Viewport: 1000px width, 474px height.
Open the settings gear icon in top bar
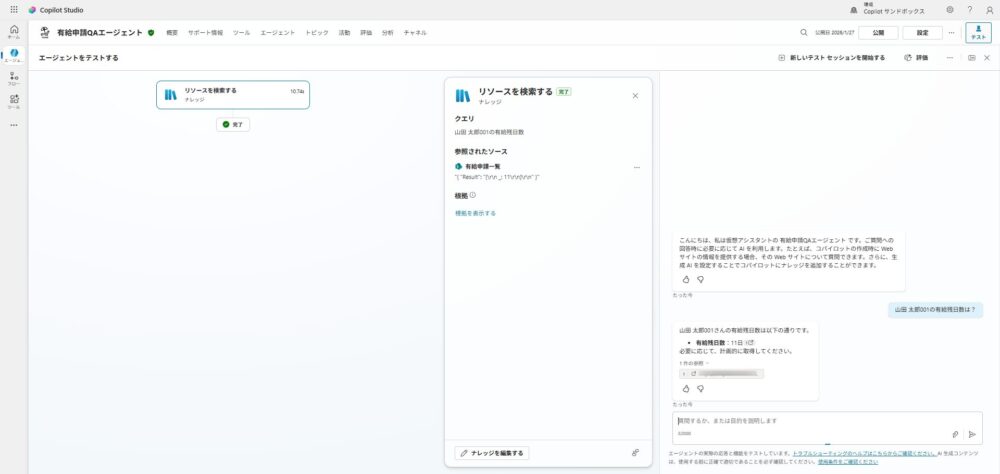pos(949,9)
